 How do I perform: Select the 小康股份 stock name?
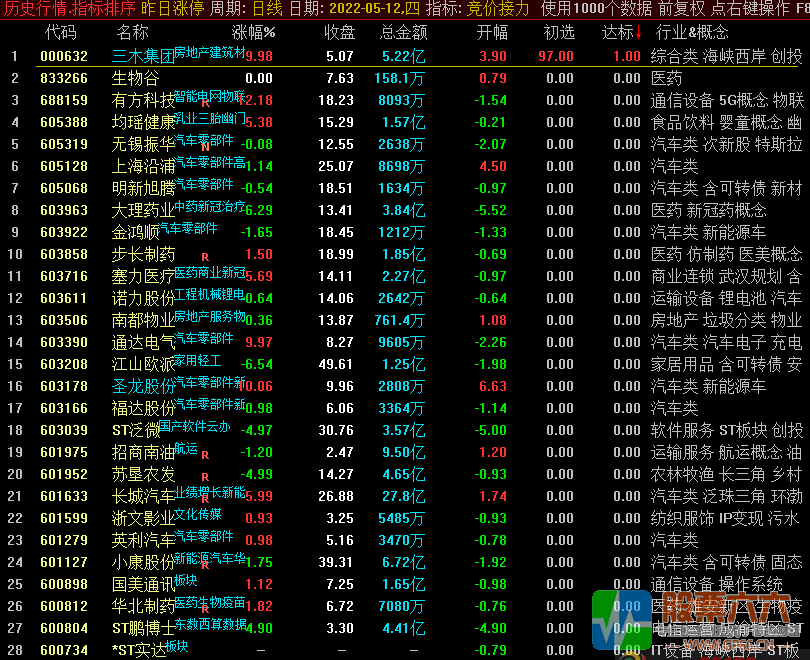pos(143,562)
